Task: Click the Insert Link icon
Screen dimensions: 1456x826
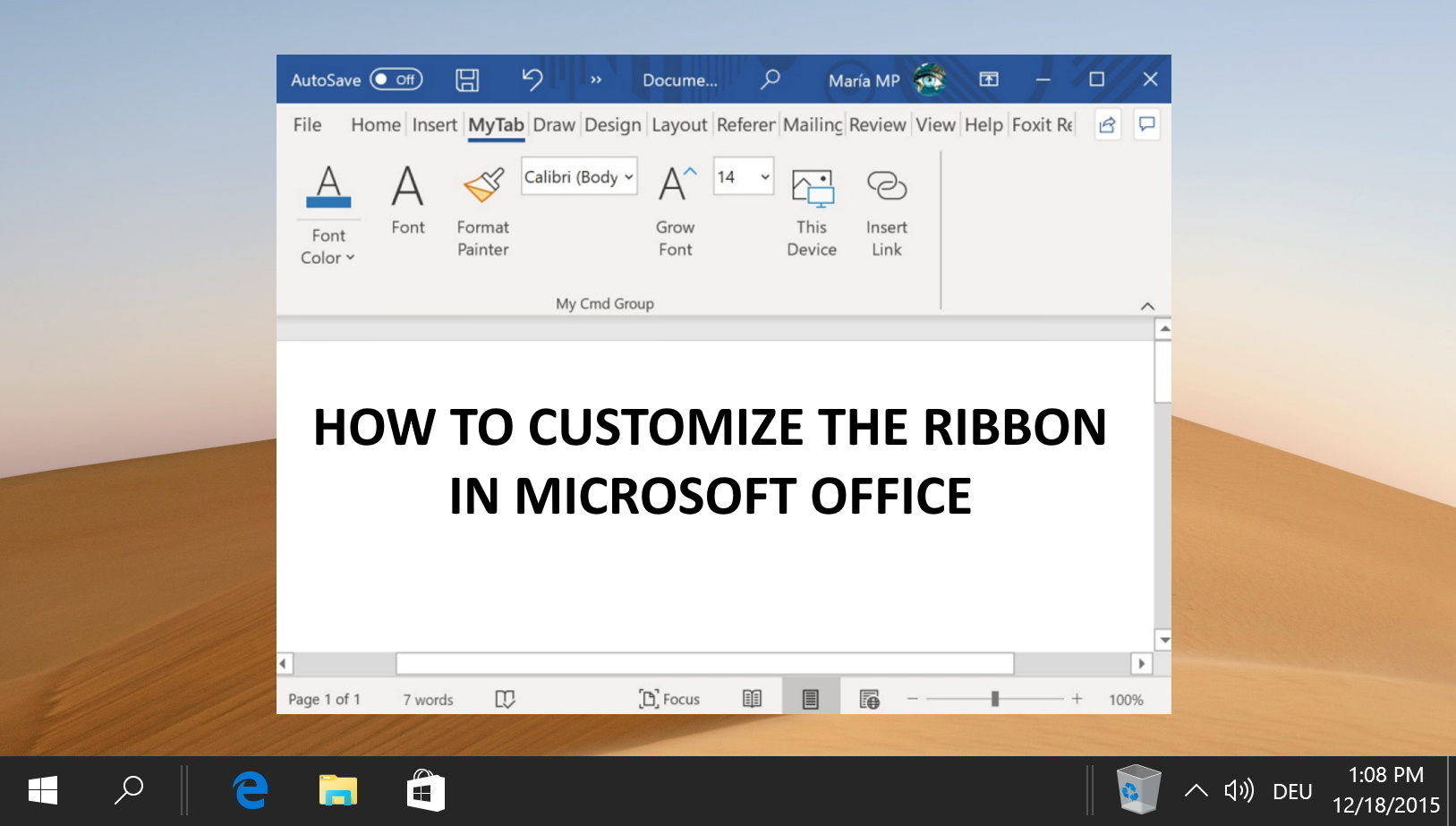Action: [x=886, y=185]
